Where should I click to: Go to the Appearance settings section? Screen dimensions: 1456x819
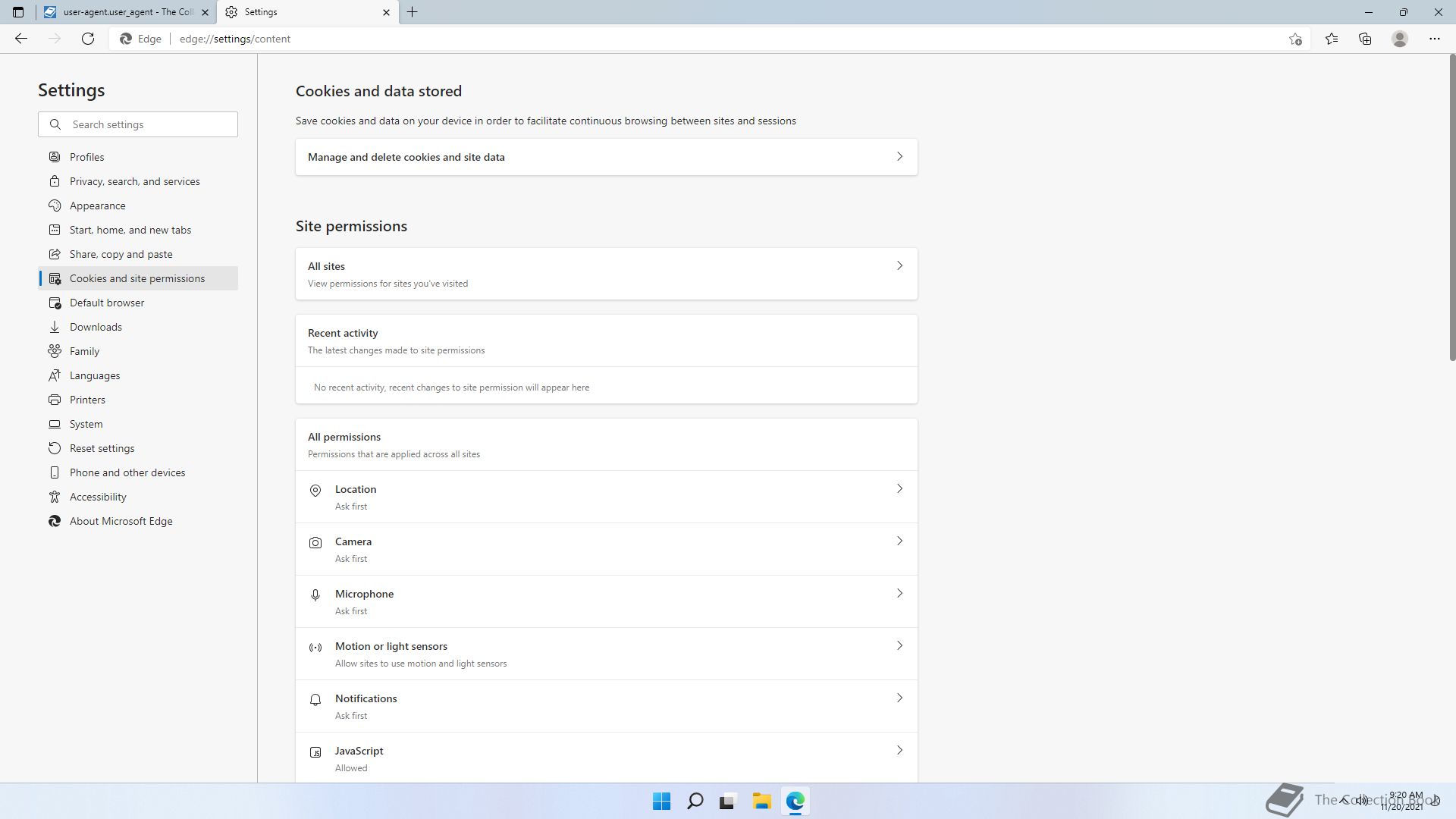[x=98, y=206]
